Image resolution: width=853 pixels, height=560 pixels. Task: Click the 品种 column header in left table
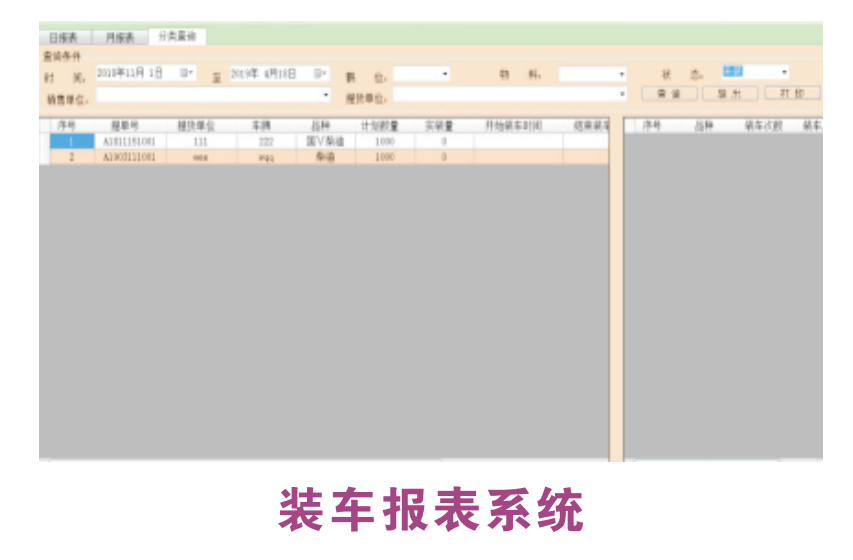click(320, 126)
